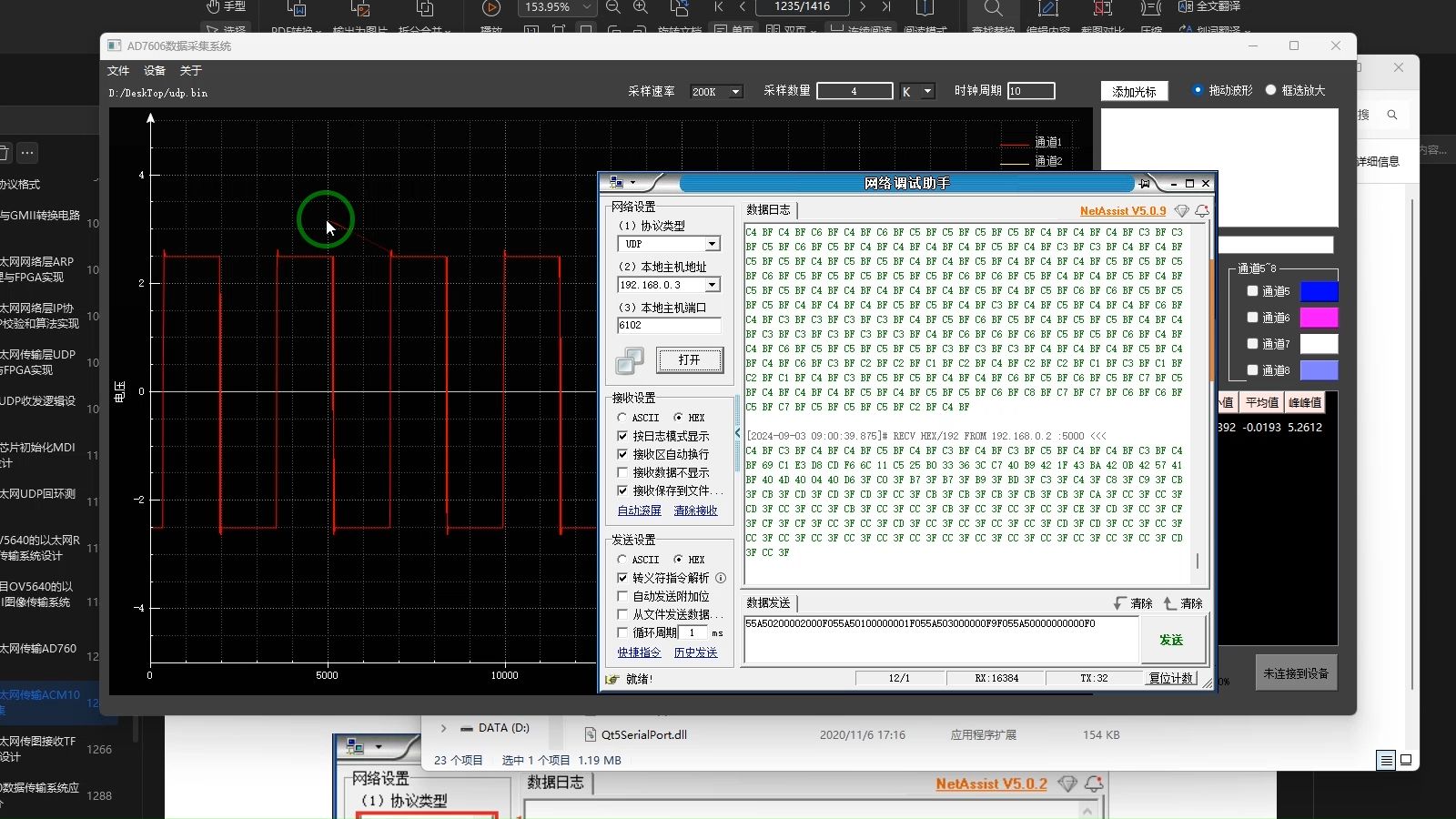Click the hand-pointer ready icon in the status bar
Image resolution: width=1456 pixels, height=819 pixels.
612,679
